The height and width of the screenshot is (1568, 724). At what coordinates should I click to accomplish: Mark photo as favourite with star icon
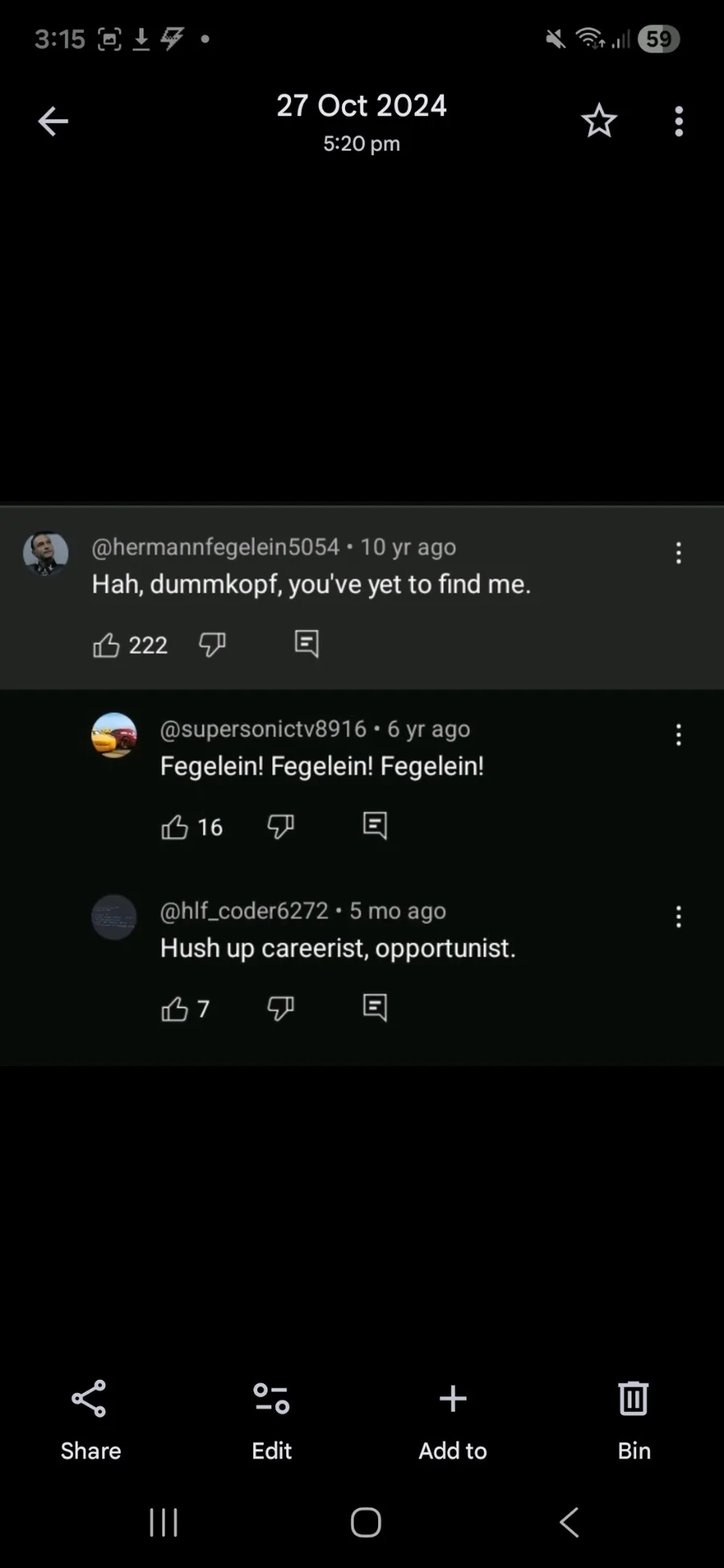tap(599, 121)
